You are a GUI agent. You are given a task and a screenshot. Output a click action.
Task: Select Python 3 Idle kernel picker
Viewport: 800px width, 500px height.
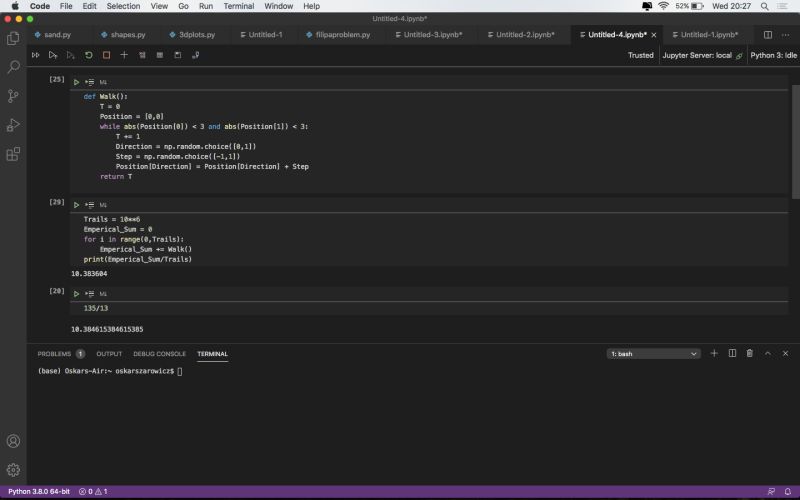tap(773, 55)
